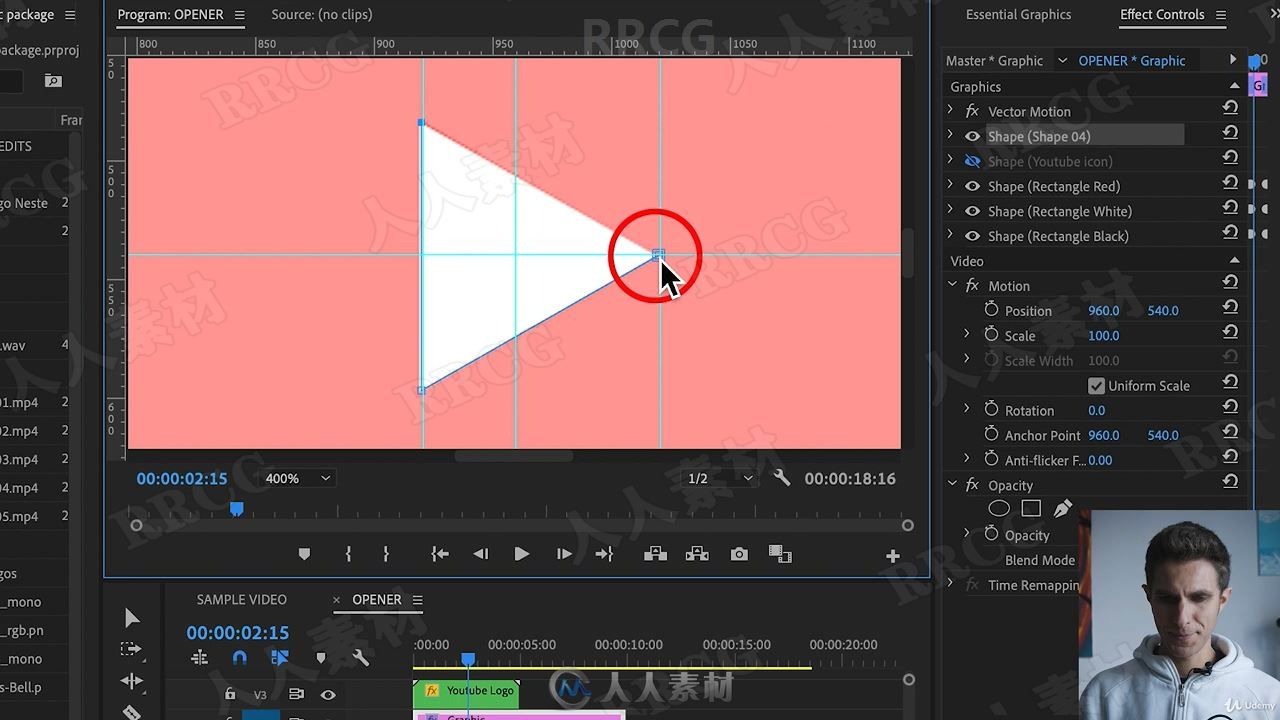Export frame with camera icon

[739, 554]
